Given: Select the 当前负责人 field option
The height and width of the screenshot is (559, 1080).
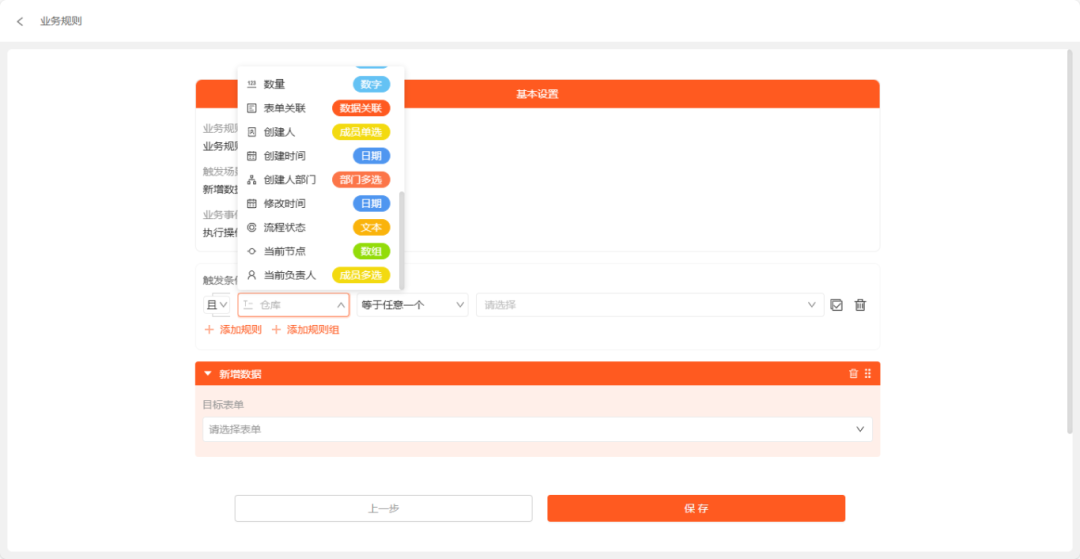Looking at the screenshot, I should 320,275.
